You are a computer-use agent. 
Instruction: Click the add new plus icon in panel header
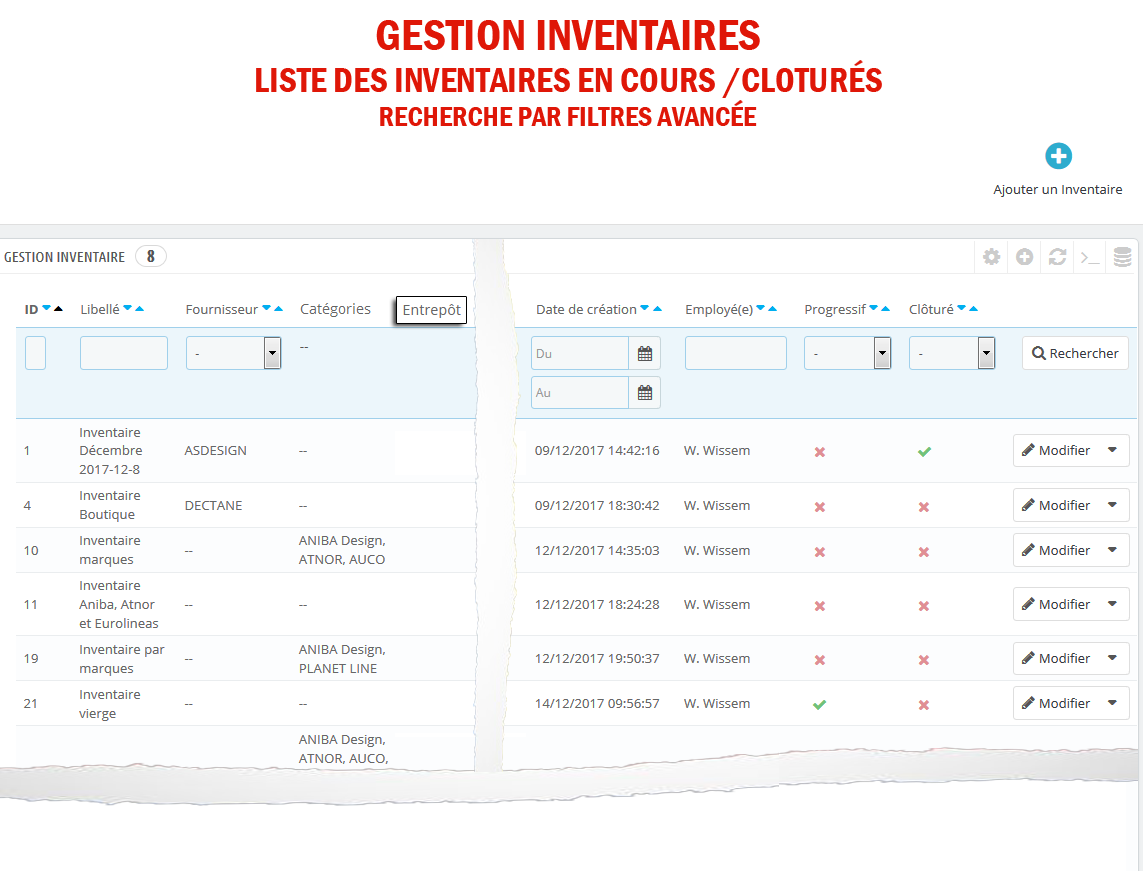coord(1024,257)
